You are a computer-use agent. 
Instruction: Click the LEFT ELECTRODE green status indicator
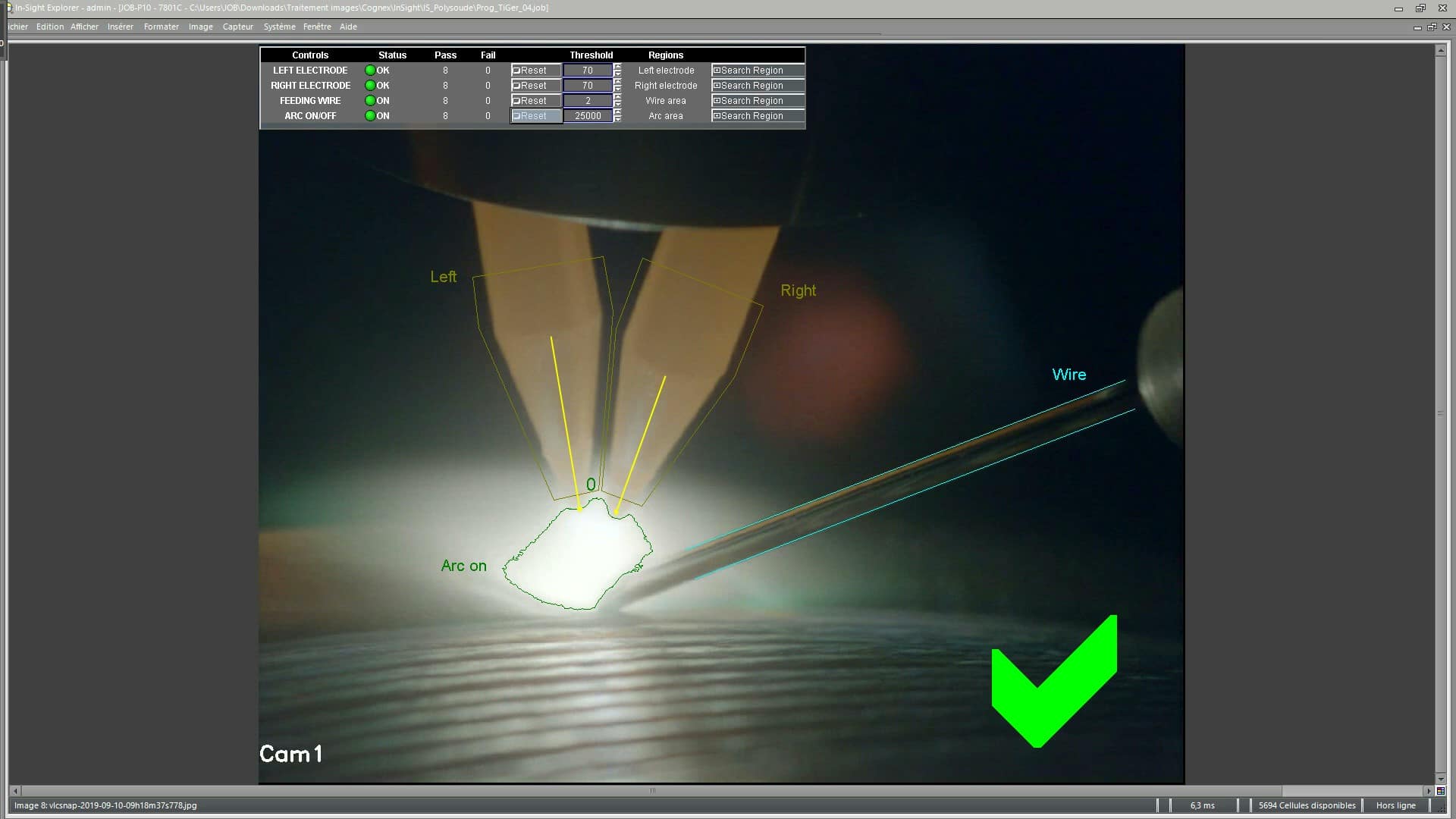[370, 71]
